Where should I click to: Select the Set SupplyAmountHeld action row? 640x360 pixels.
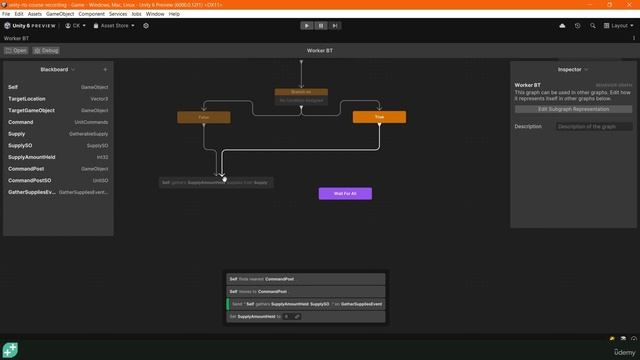[306, 317]
